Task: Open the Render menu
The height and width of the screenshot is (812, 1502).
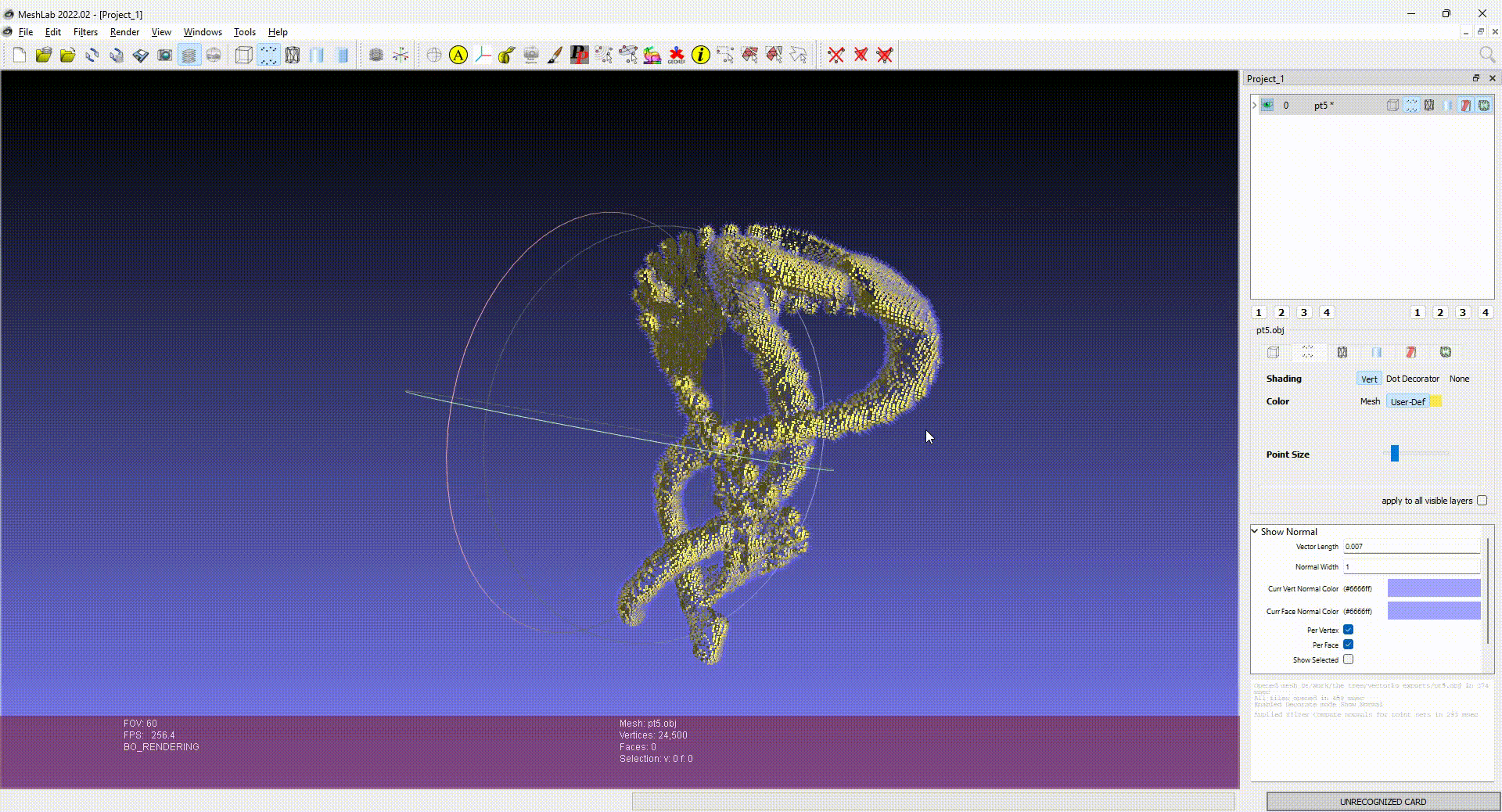Action: [124, 32]
